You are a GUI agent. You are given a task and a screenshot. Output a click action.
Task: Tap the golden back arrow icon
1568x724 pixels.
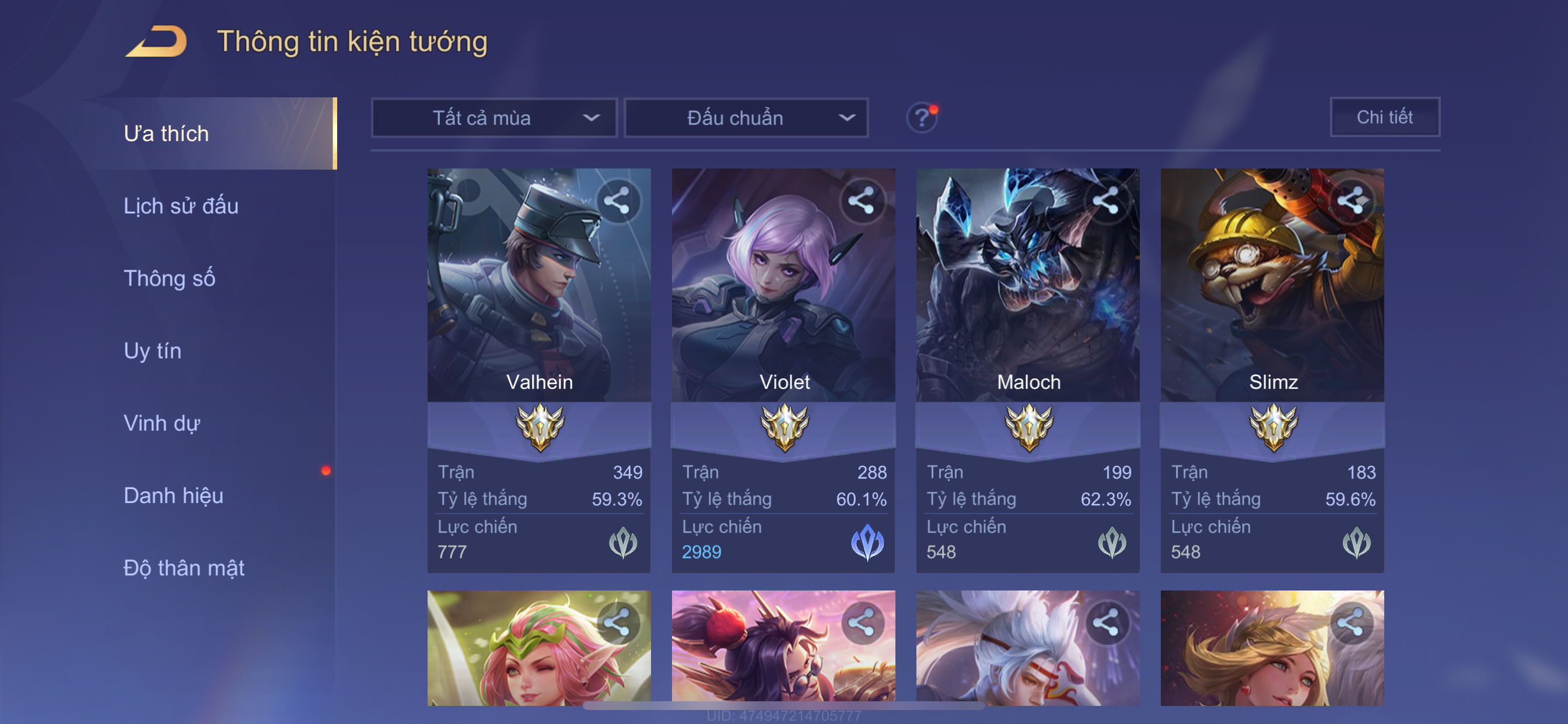point(156,41)
